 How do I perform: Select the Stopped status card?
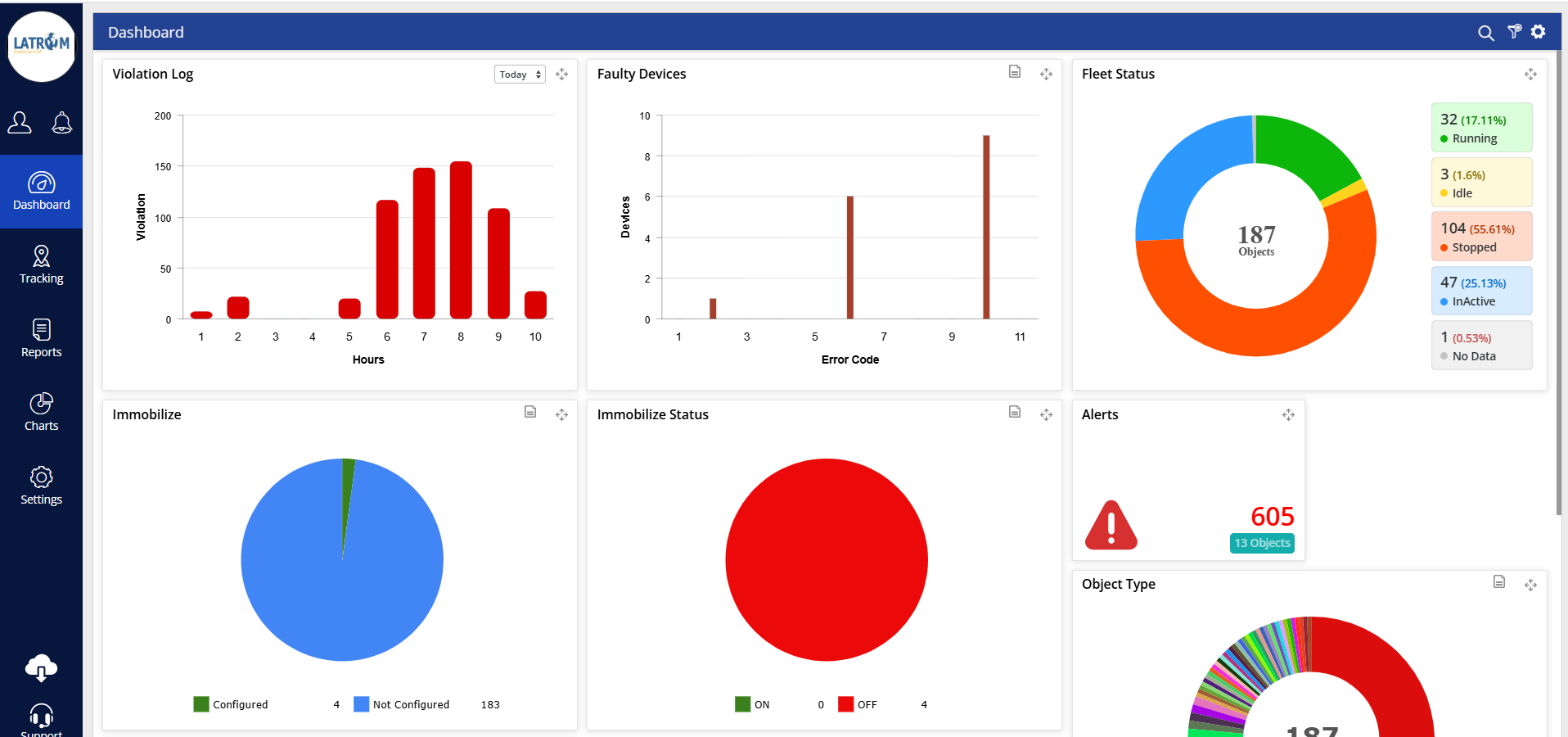(1481, 237)
